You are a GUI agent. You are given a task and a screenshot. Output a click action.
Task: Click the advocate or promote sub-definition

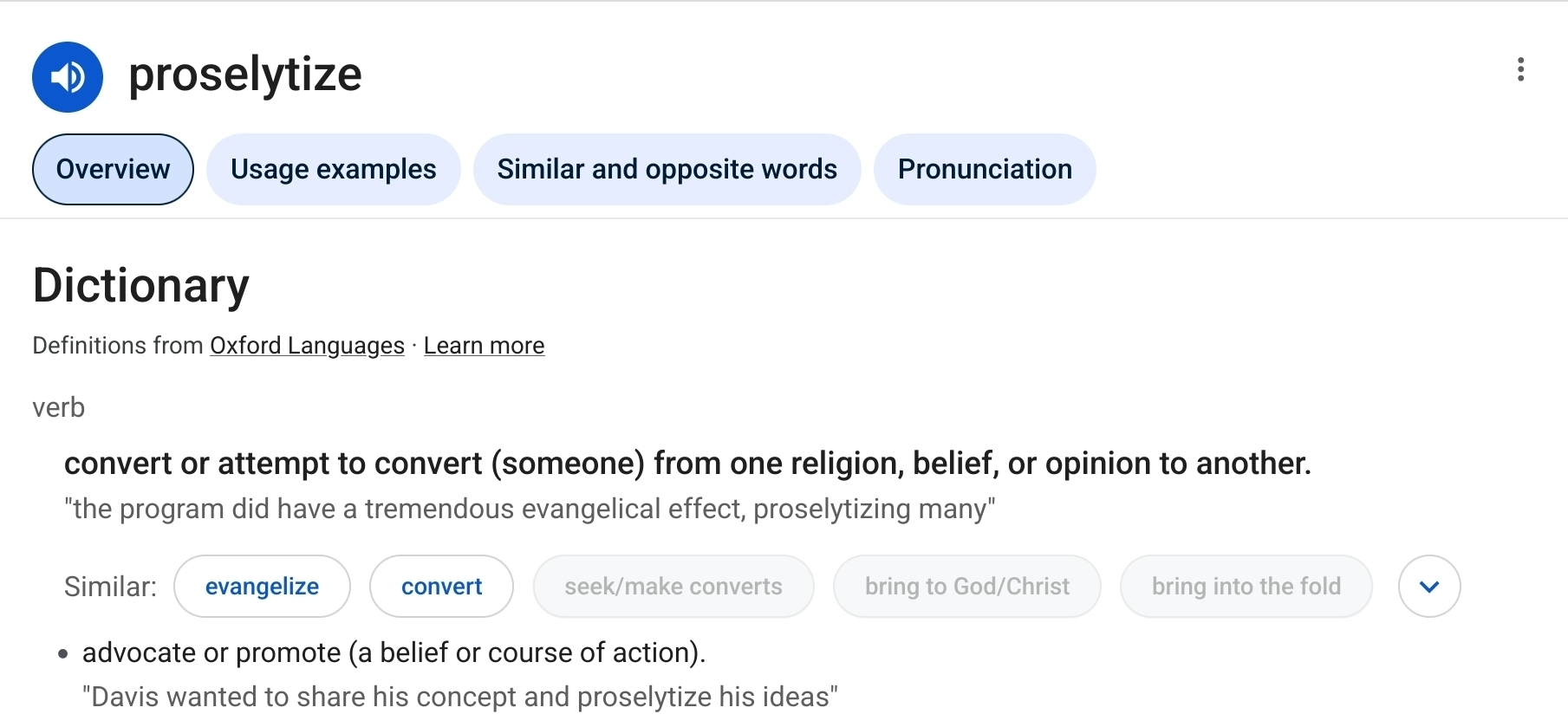[x=394, y=652]
